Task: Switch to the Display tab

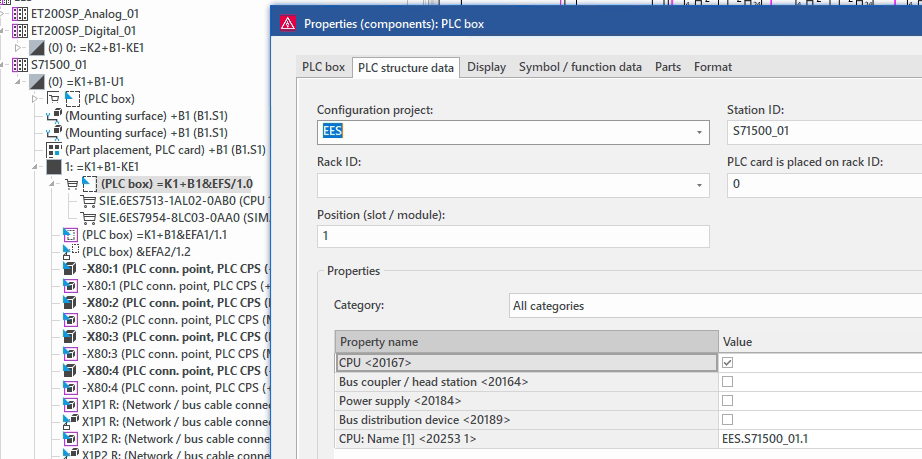Action: pyautogui.click(x=486, y=67)
